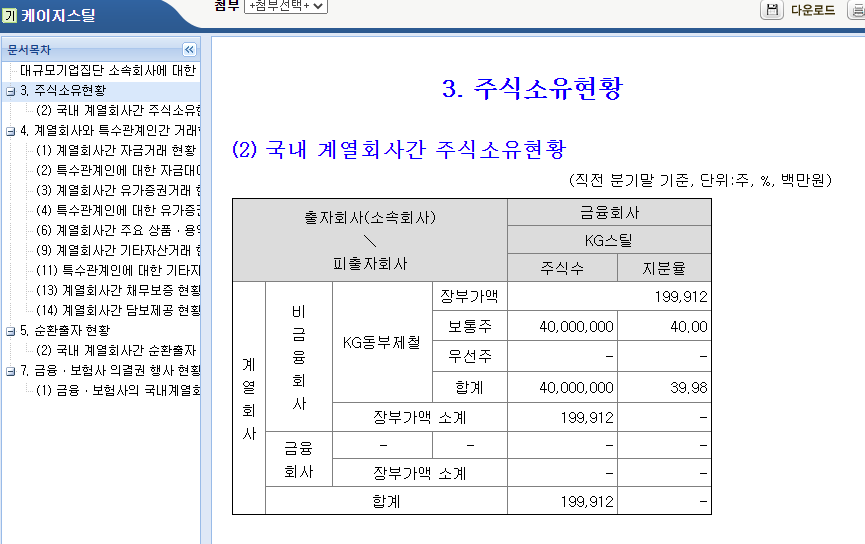Screen dimensions: 865x544
Task: Select '3. 주식소유현황' in the outline
Action: (63, 90)
